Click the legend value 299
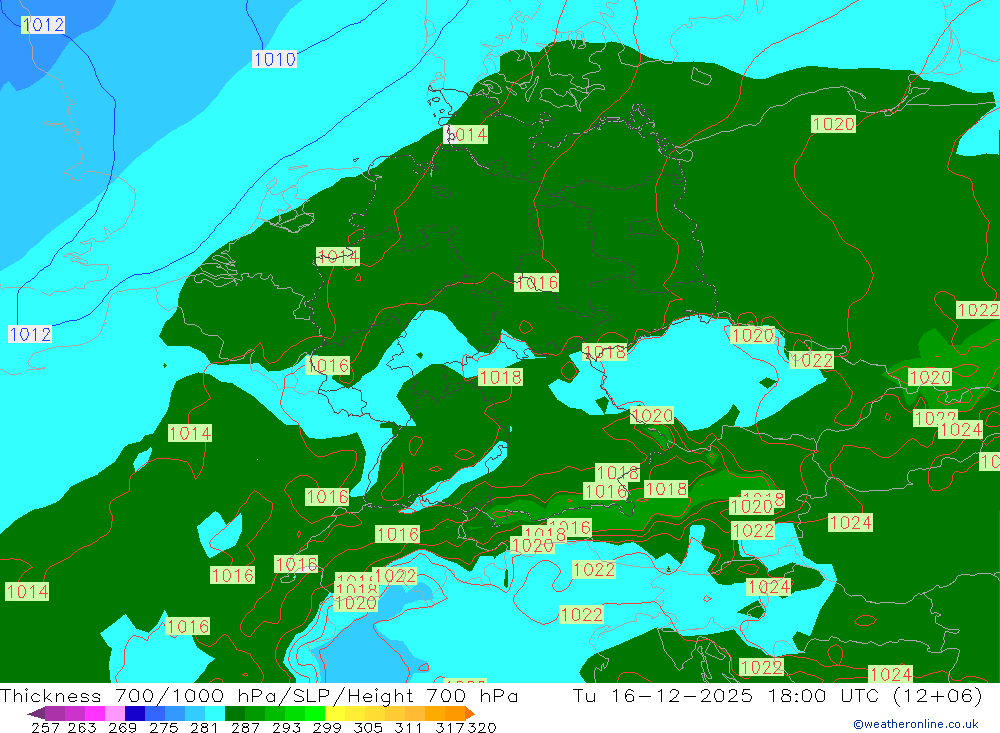Viewport: 1000px width, 733px height. coord(327,727)
